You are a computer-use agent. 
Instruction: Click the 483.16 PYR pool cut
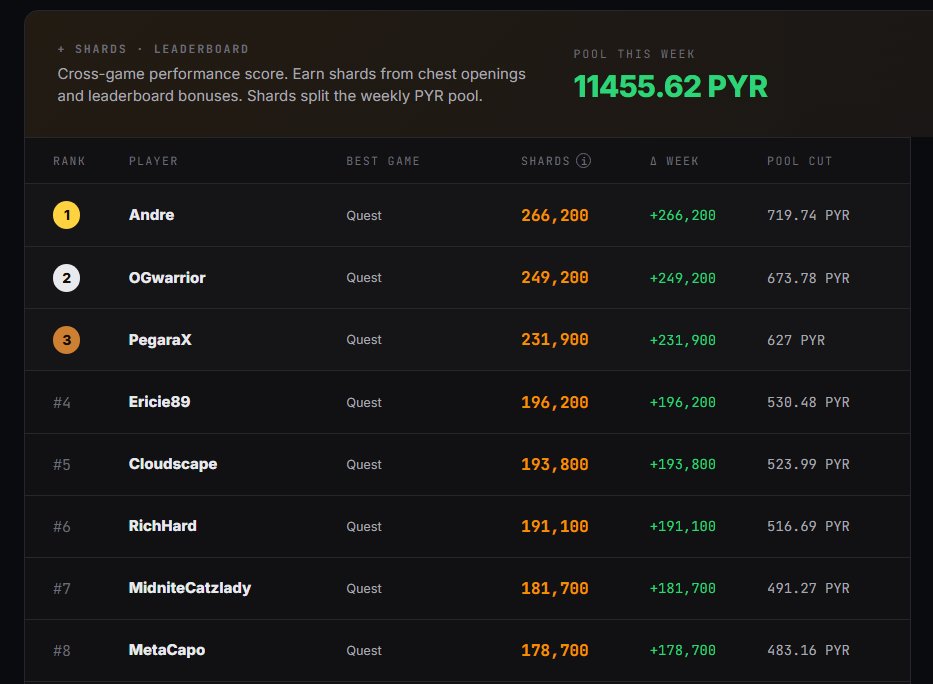tap(808, 651)
